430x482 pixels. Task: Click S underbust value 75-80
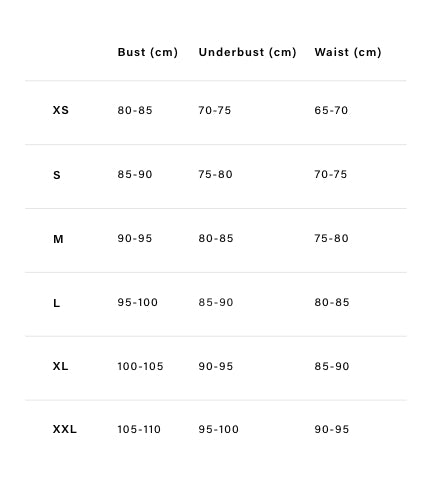[215, 174]
